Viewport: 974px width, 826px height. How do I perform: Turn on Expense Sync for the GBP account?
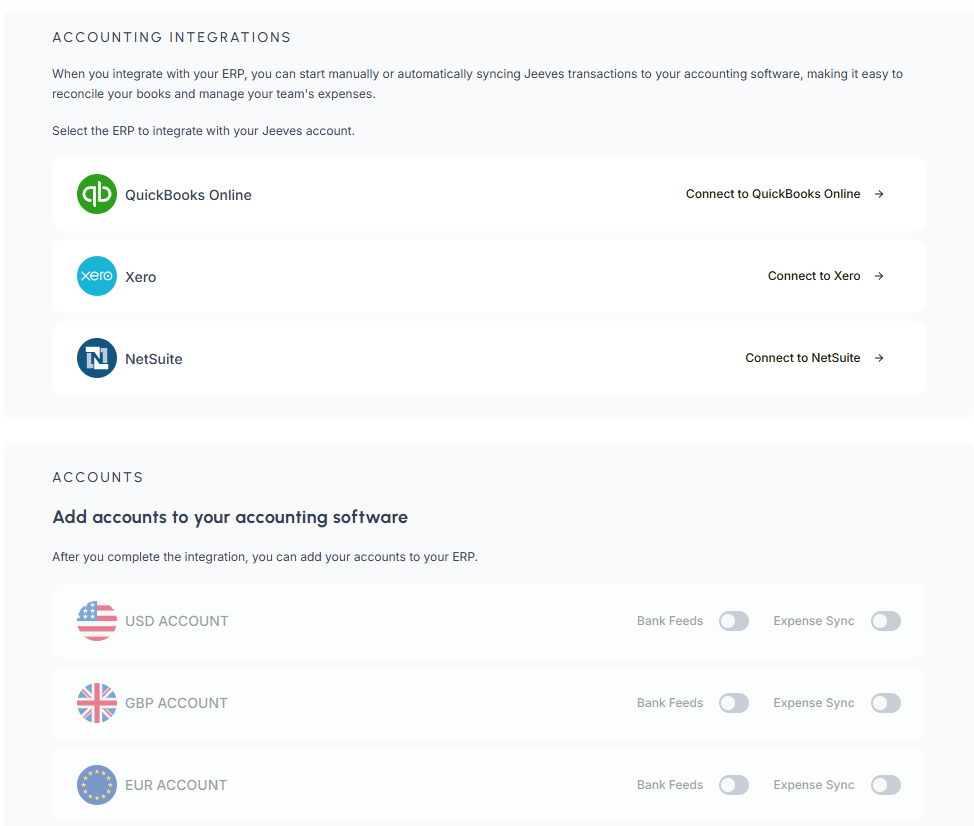885,703
